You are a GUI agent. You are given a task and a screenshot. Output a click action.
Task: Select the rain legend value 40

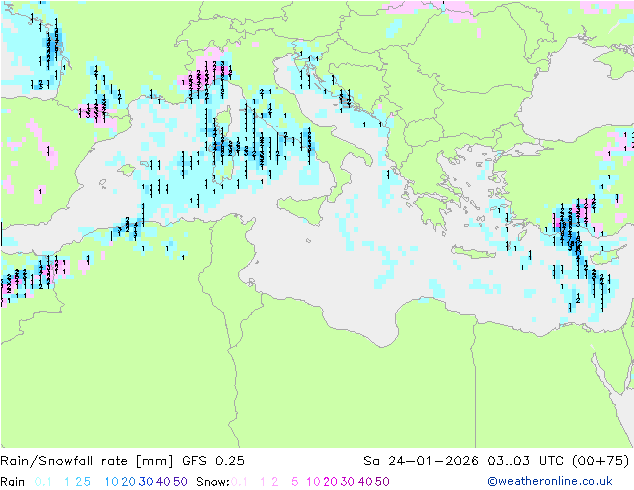[x=163, y=482]
